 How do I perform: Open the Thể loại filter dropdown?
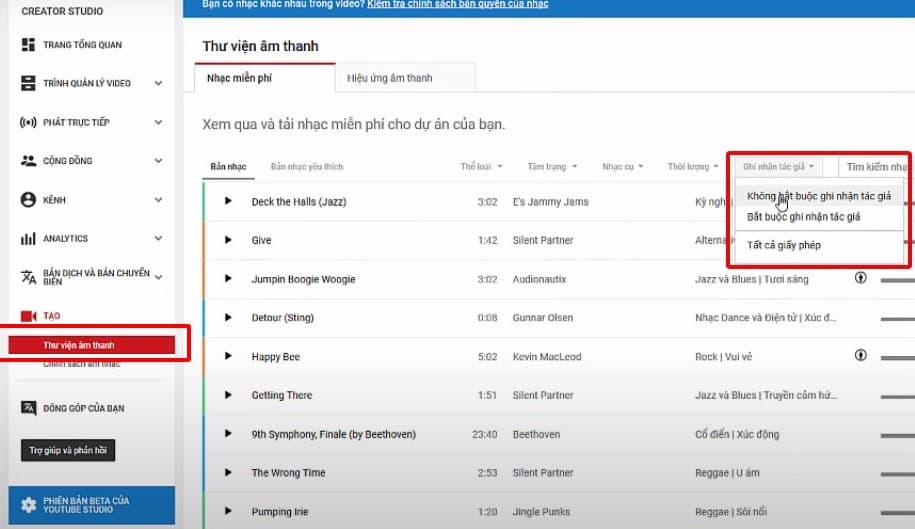coord(481,166)
